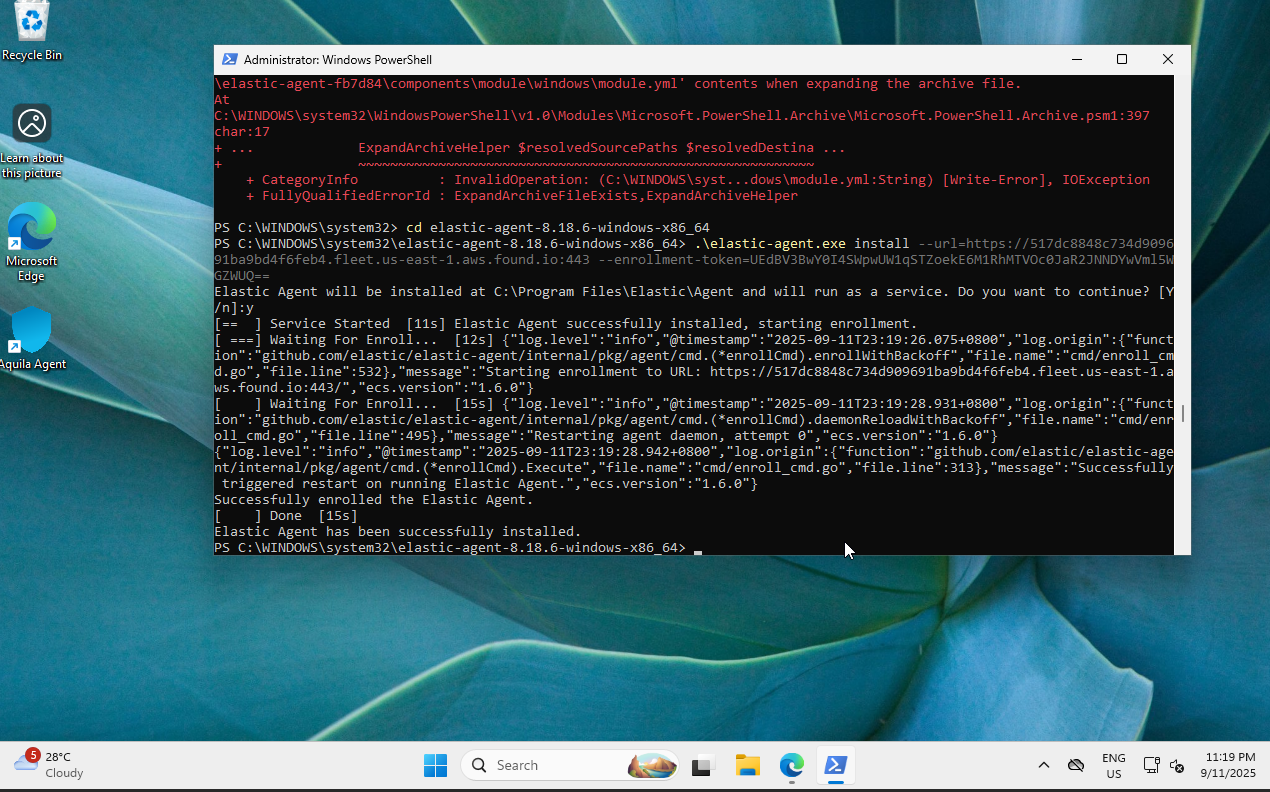Close the Administrator PowerShell window
Viewport: 1270px width, 792px height.
click(1168, 59)
